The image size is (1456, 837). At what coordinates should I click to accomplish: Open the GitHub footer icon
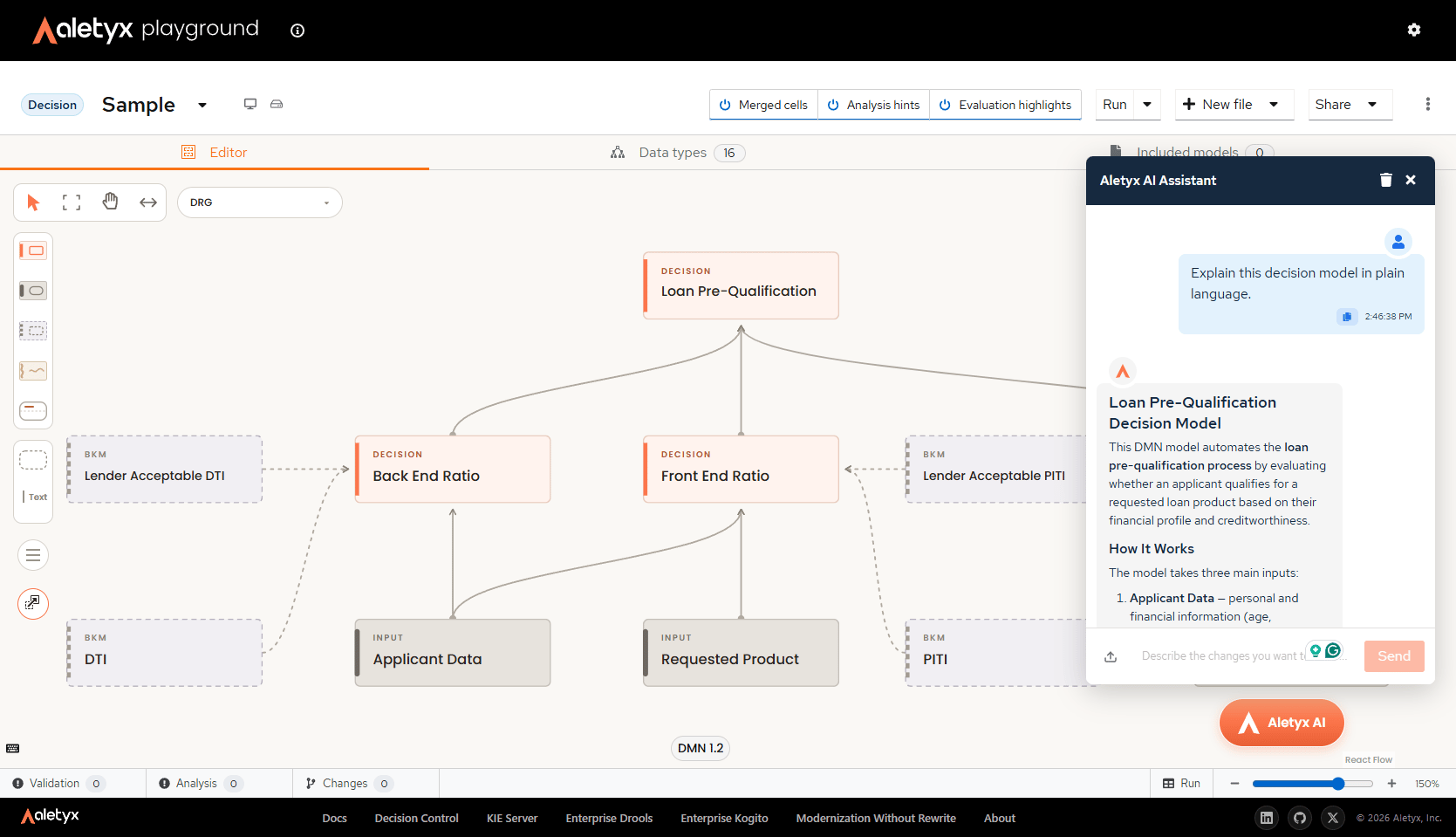(x=1300, y=818)
